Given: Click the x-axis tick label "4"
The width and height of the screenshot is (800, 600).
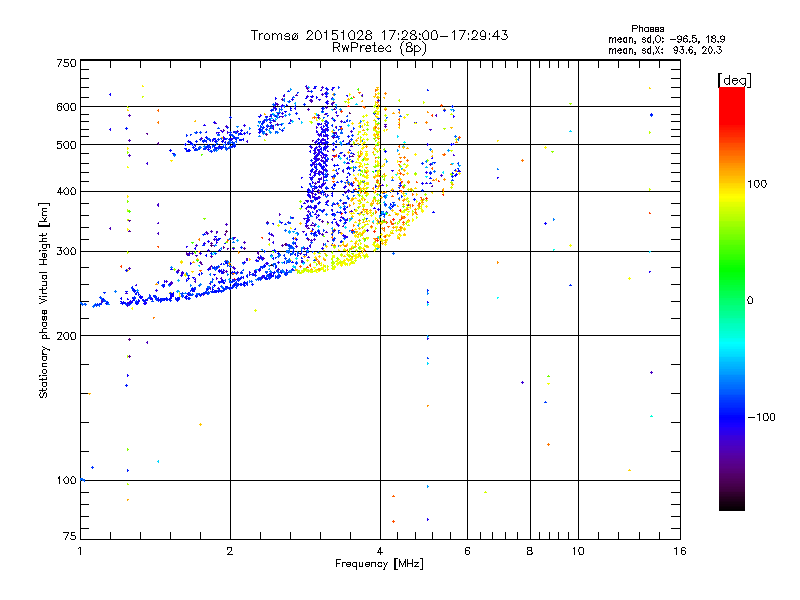Looking at the screenshot, I should click(x=380, y=551).
